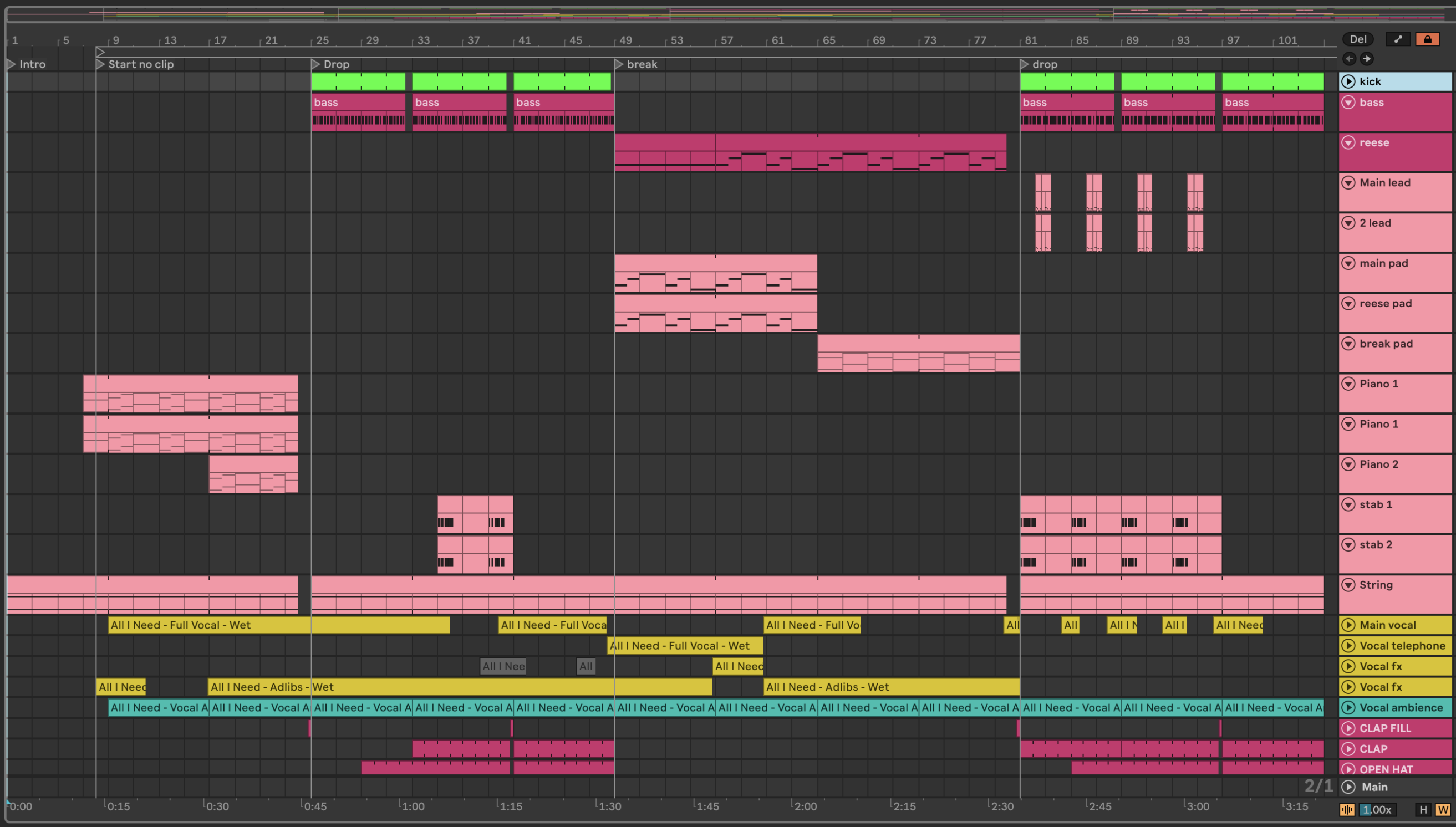The height and width of the screenshot is (827, 1456).
Task: Go to previous locator arrow
Action: [x=1349, y=59]
